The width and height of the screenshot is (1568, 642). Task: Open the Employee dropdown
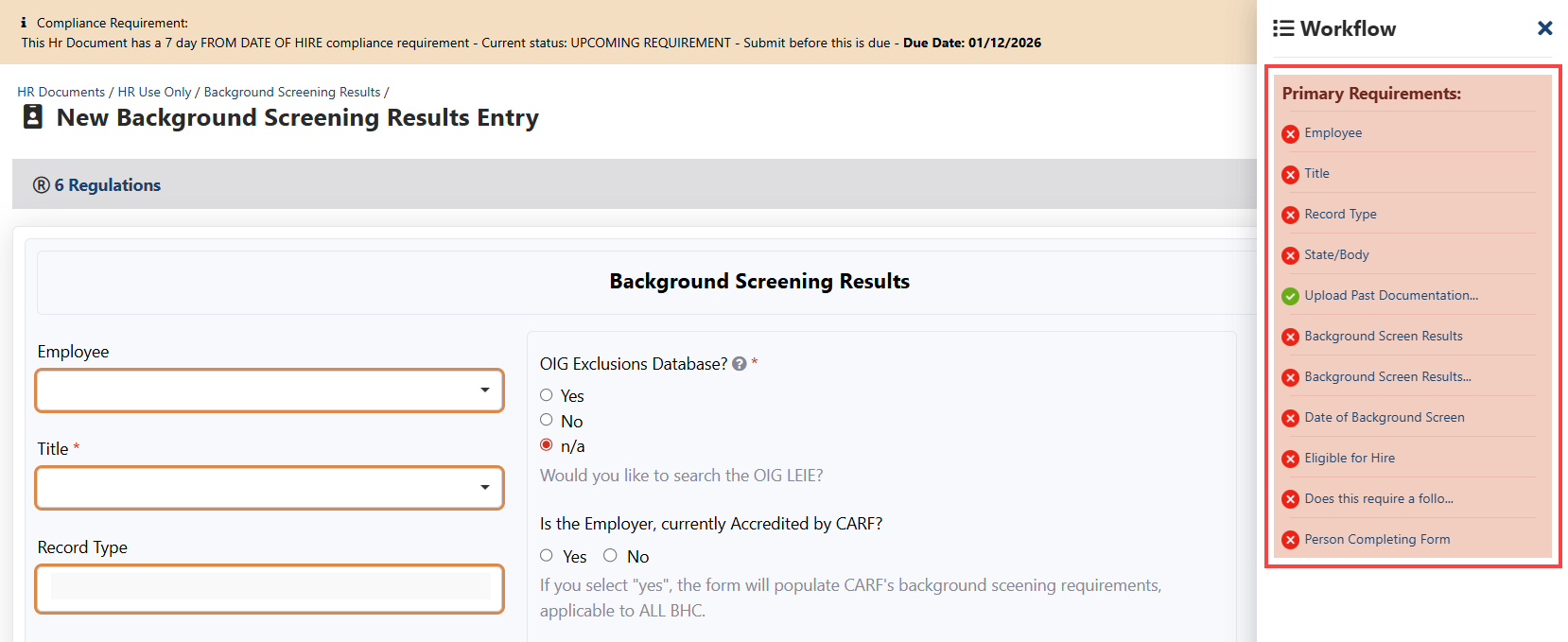[x=270, y=390]
